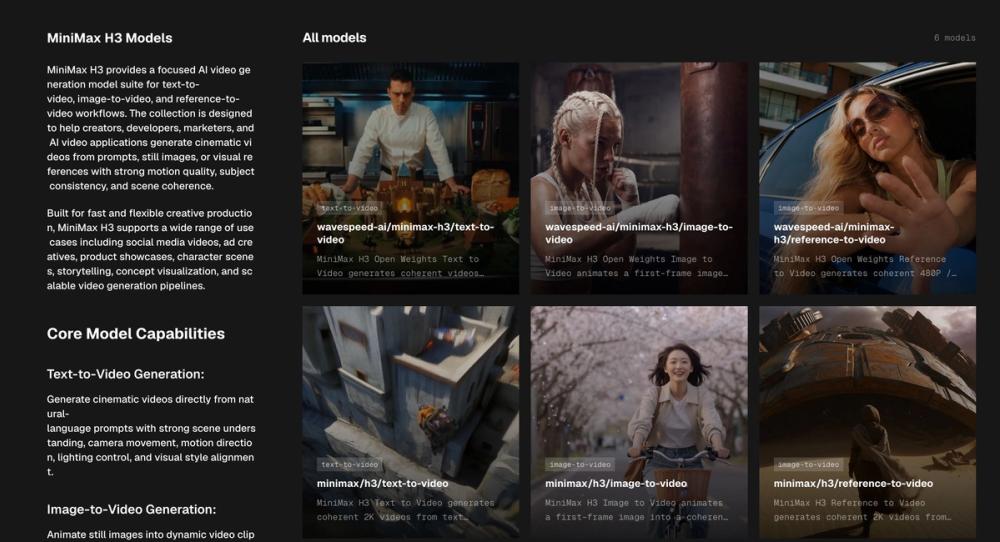Open the wavespeed-ai/minimax-h3/image-to-video model link
The height and width of the screenshot is (542, 1000).
638,233
